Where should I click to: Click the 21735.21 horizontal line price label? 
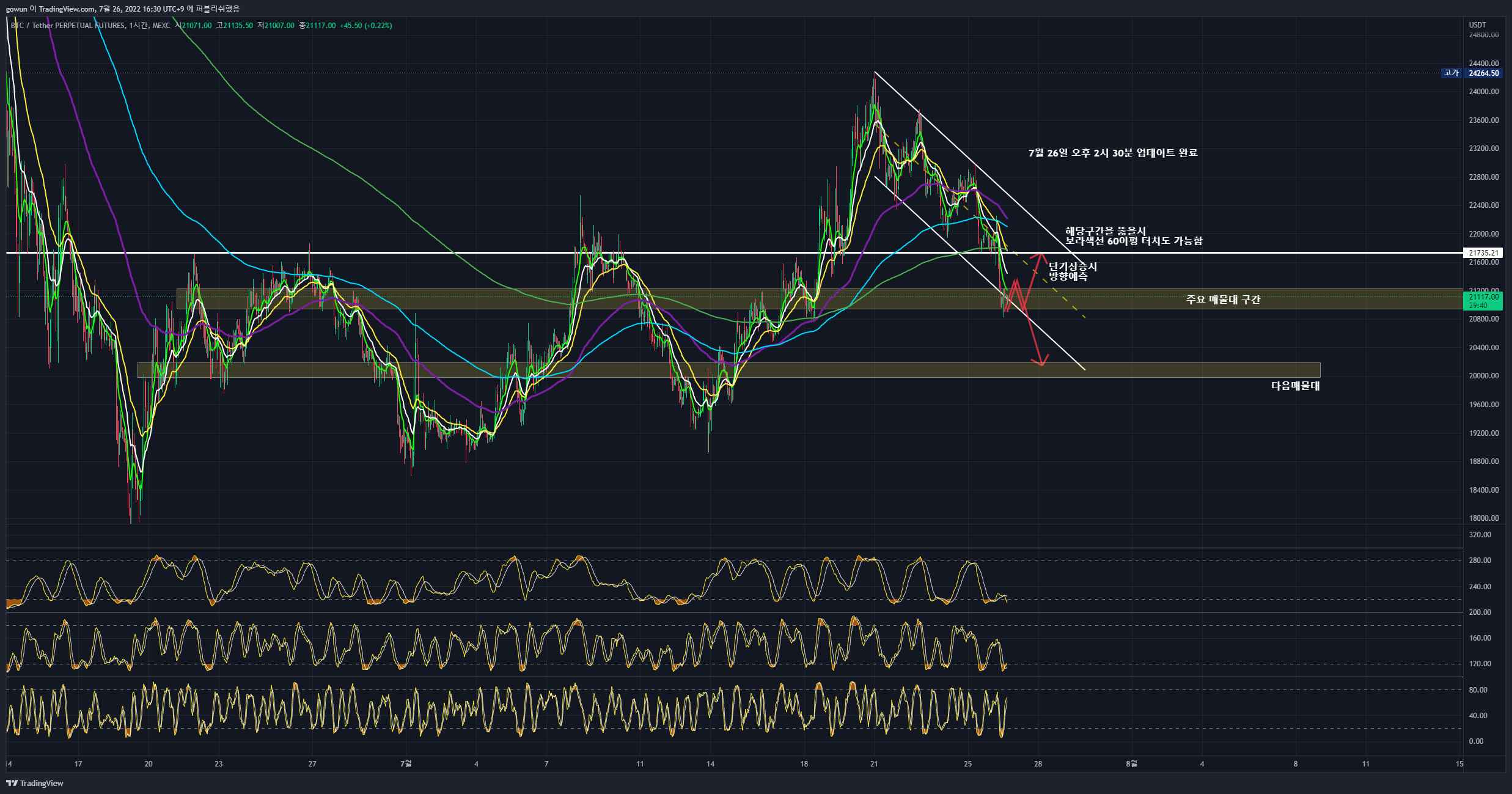click(1484, 252)
